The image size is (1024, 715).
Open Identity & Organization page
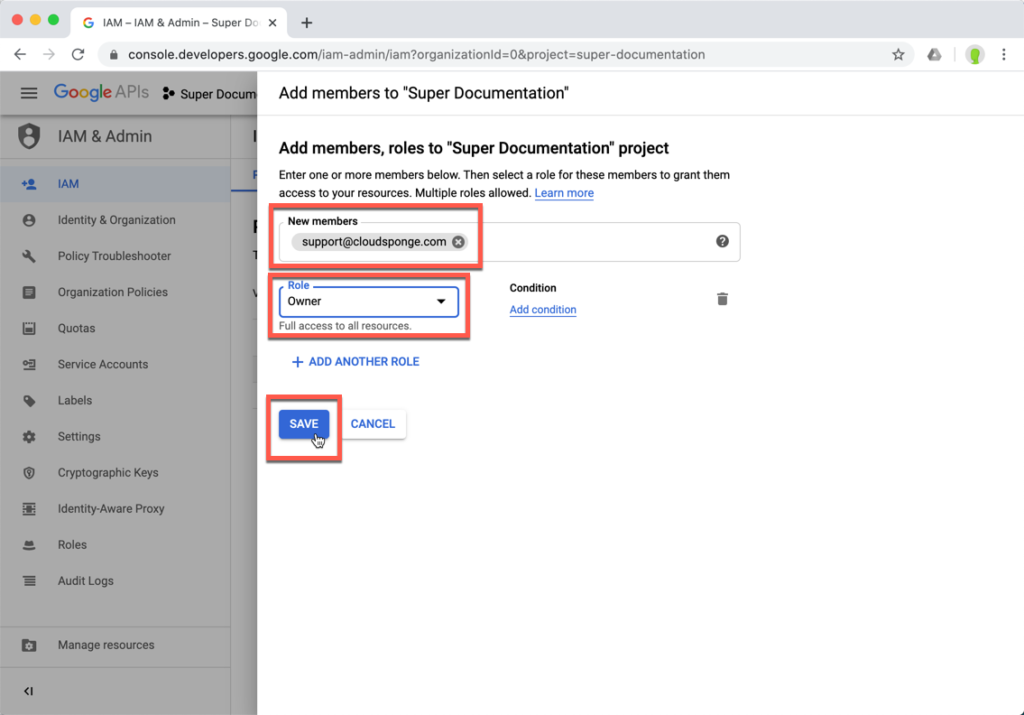(x=115, y=220)
